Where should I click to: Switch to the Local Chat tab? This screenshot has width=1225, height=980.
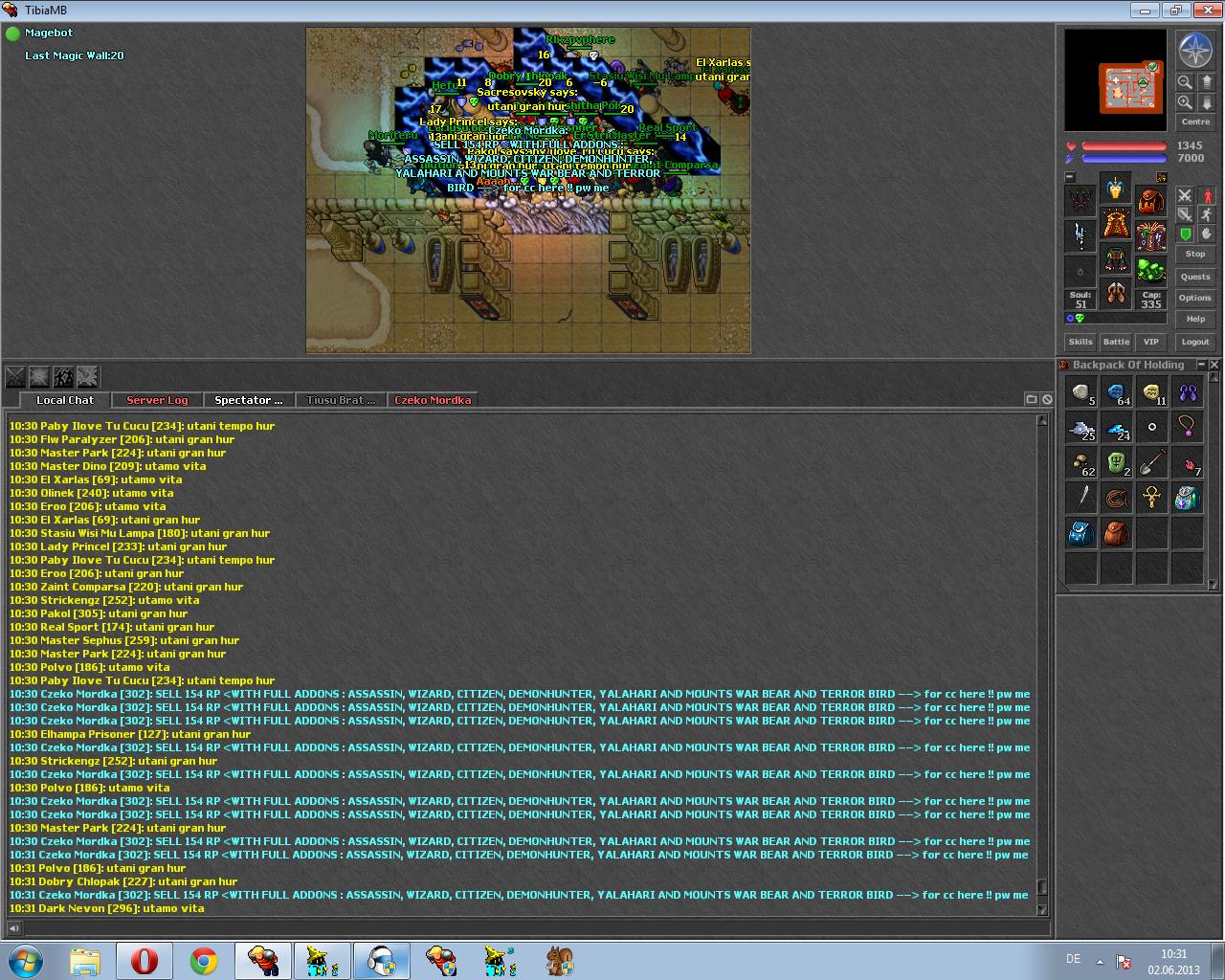(65, 400)
